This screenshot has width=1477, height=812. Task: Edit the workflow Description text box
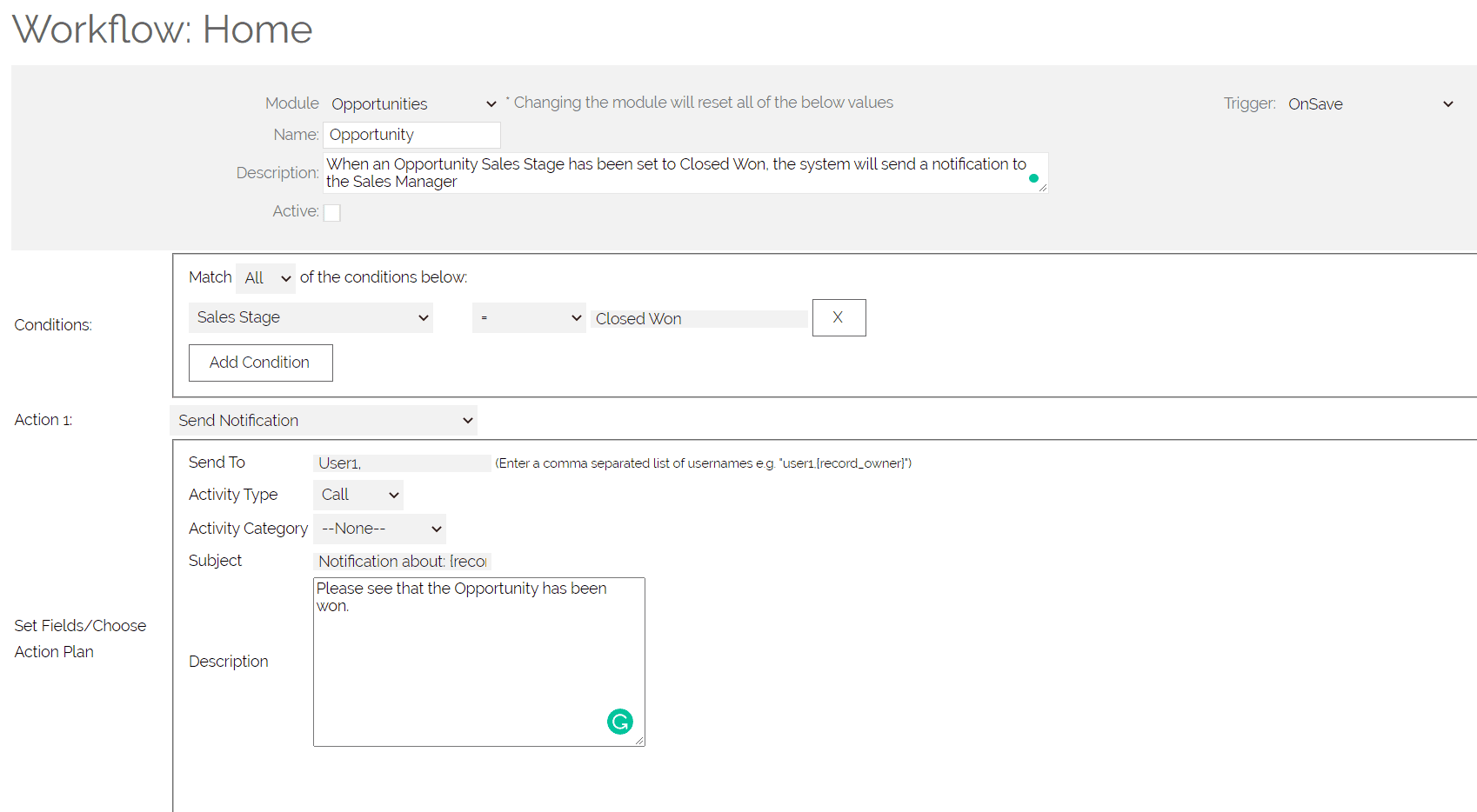click(x=678, y=173)
